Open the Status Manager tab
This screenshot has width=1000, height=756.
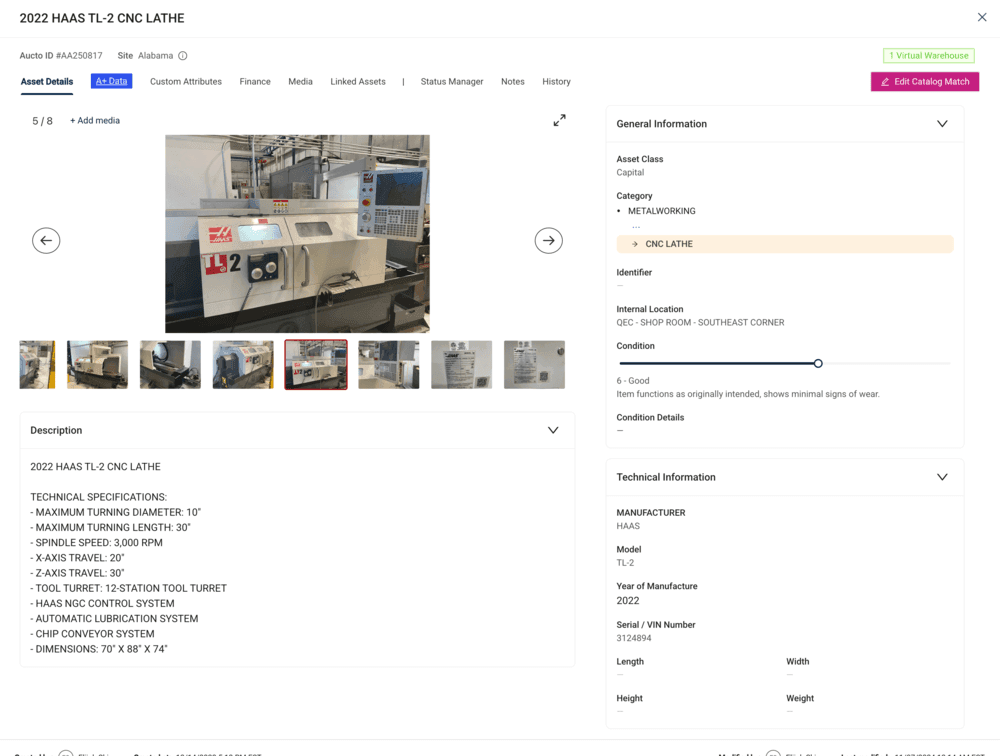pos(452,82)
